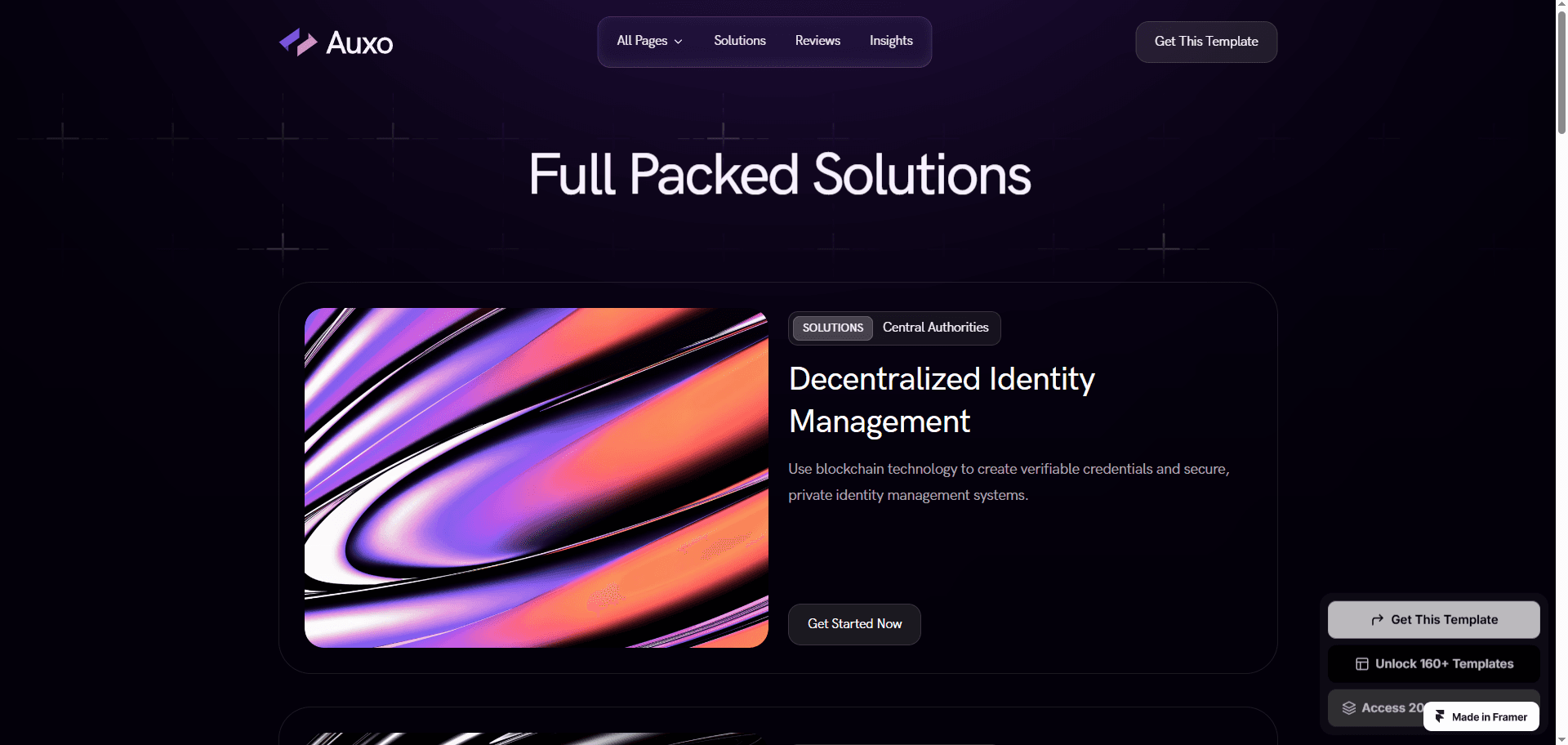Click the Central Authorities label

click(x=935, y=328)
